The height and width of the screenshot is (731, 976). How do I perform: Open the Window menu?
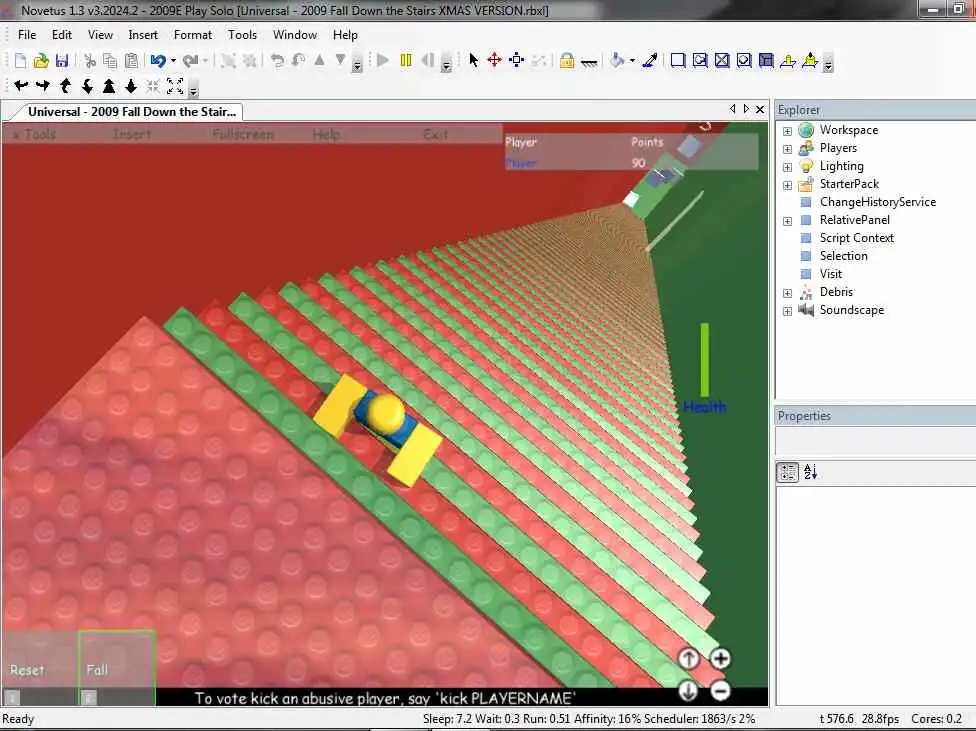[295, 35]
